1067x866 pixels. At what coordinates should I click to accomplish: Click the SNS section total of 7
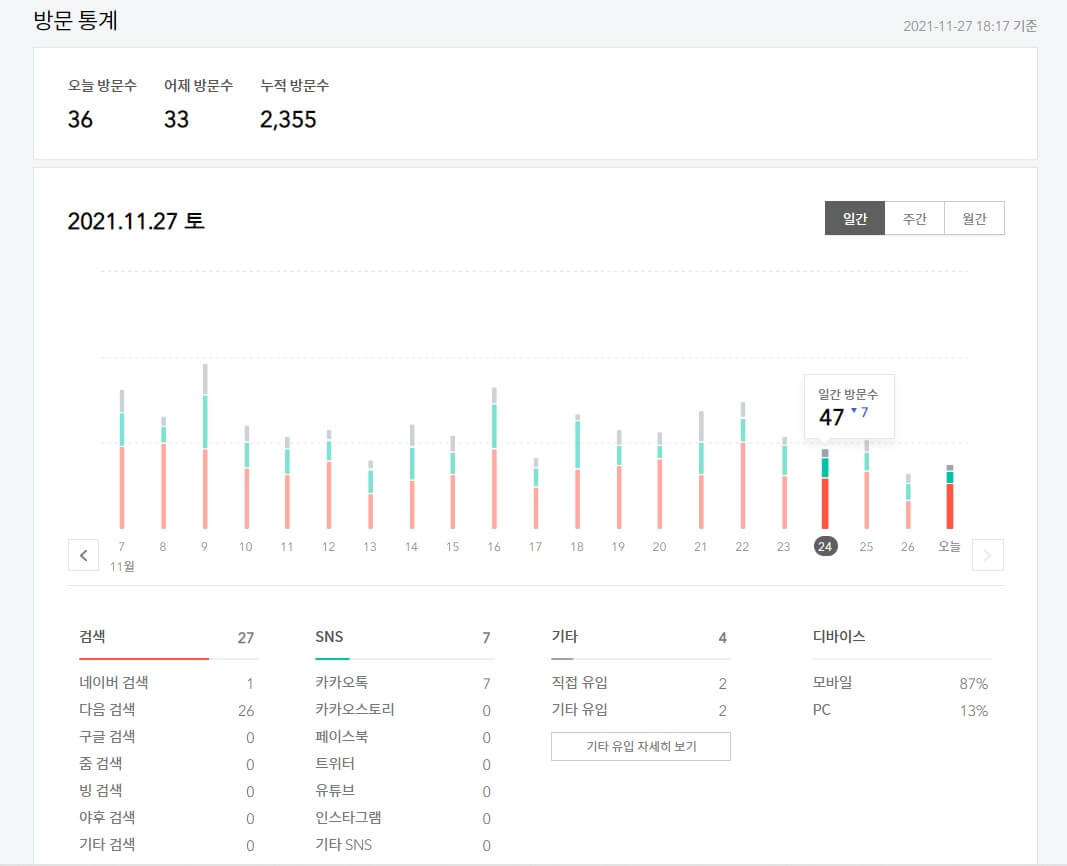[x=487, y=637]
